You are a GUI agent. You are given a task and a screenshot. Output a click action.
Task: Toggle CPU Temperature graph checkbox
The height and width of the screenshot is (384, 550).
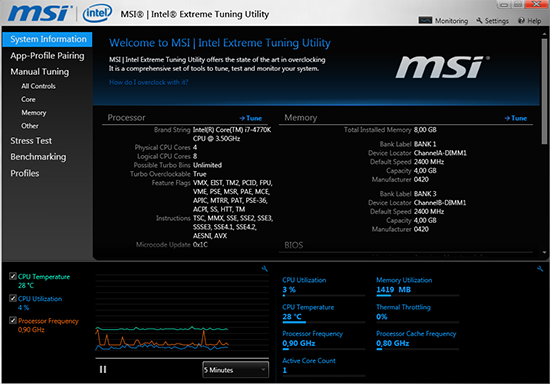coord(13,276)
